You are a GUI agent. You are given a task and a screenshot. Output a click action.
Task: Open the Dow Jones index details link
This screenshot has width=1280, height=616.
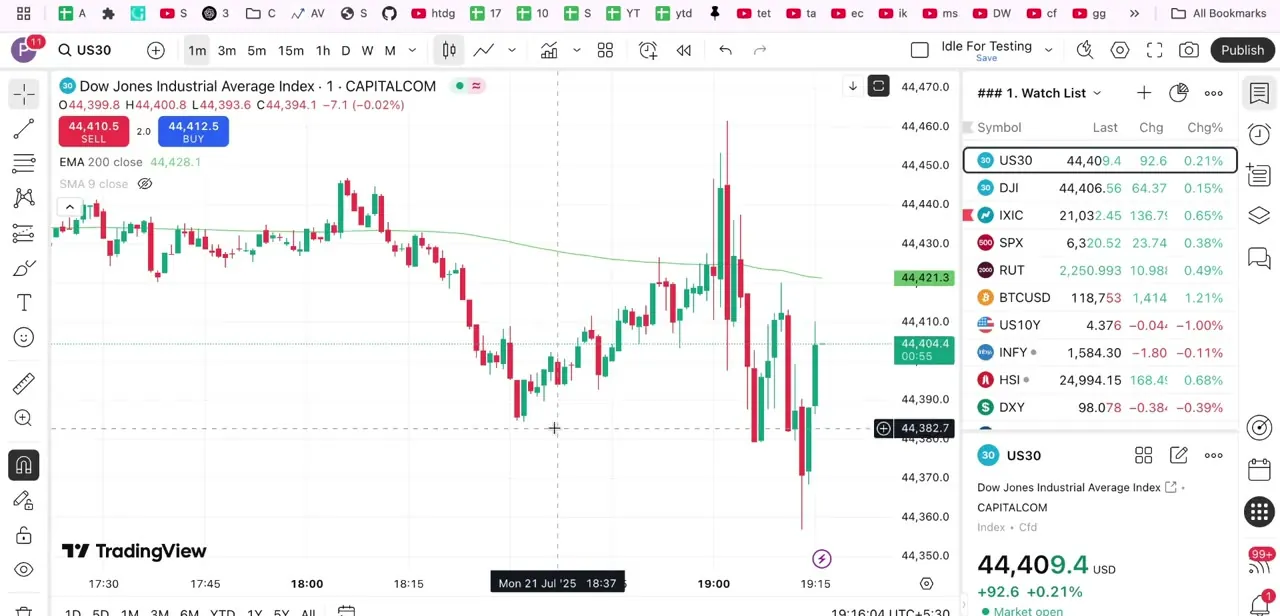point(1171,487)
